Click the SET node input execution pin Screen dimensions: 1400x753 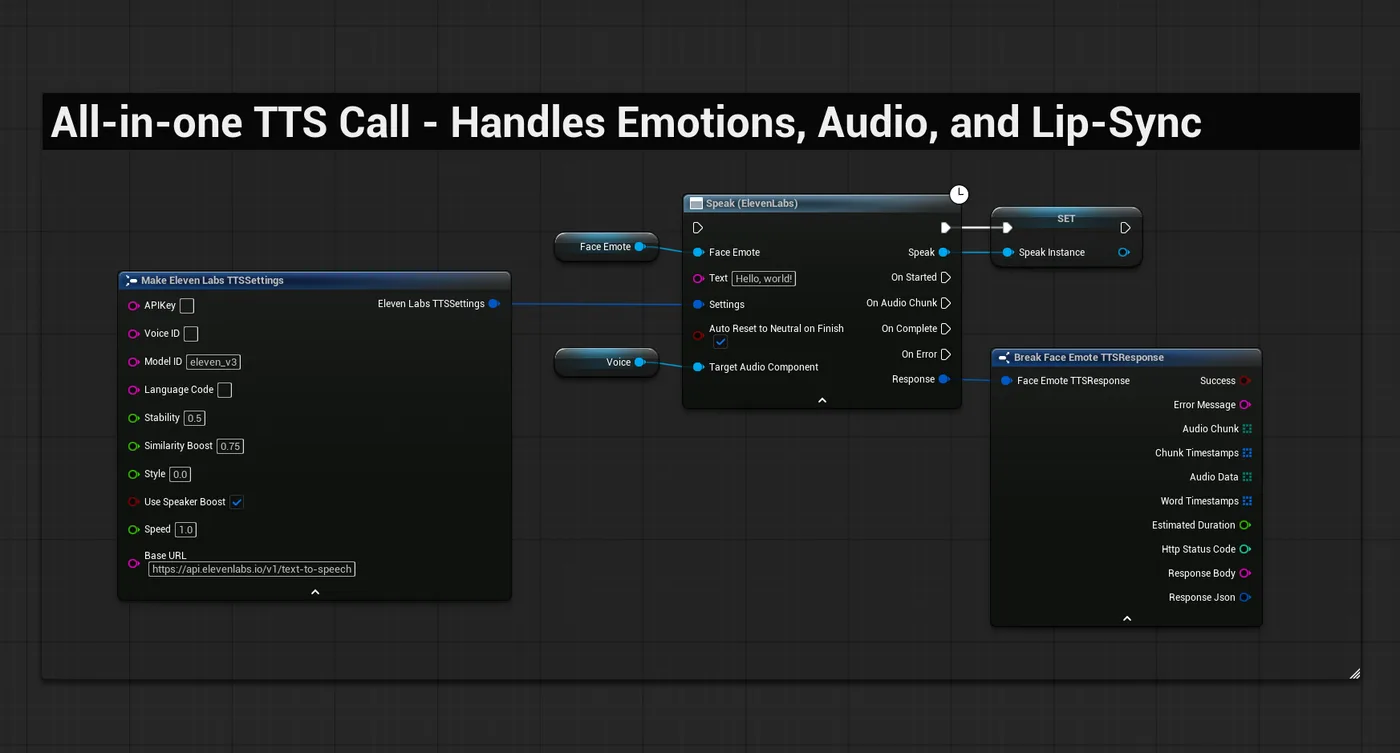point(1007,228)
